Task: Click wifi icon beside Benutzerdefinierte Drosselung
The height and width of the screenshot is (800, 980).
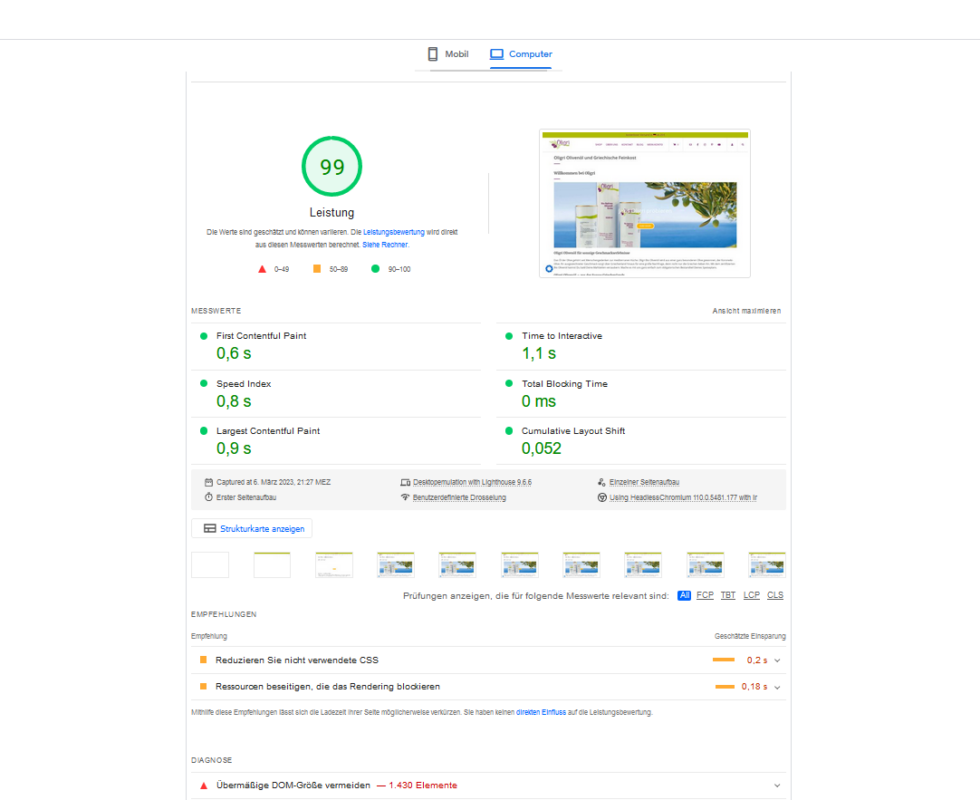Action: [405, 498]
